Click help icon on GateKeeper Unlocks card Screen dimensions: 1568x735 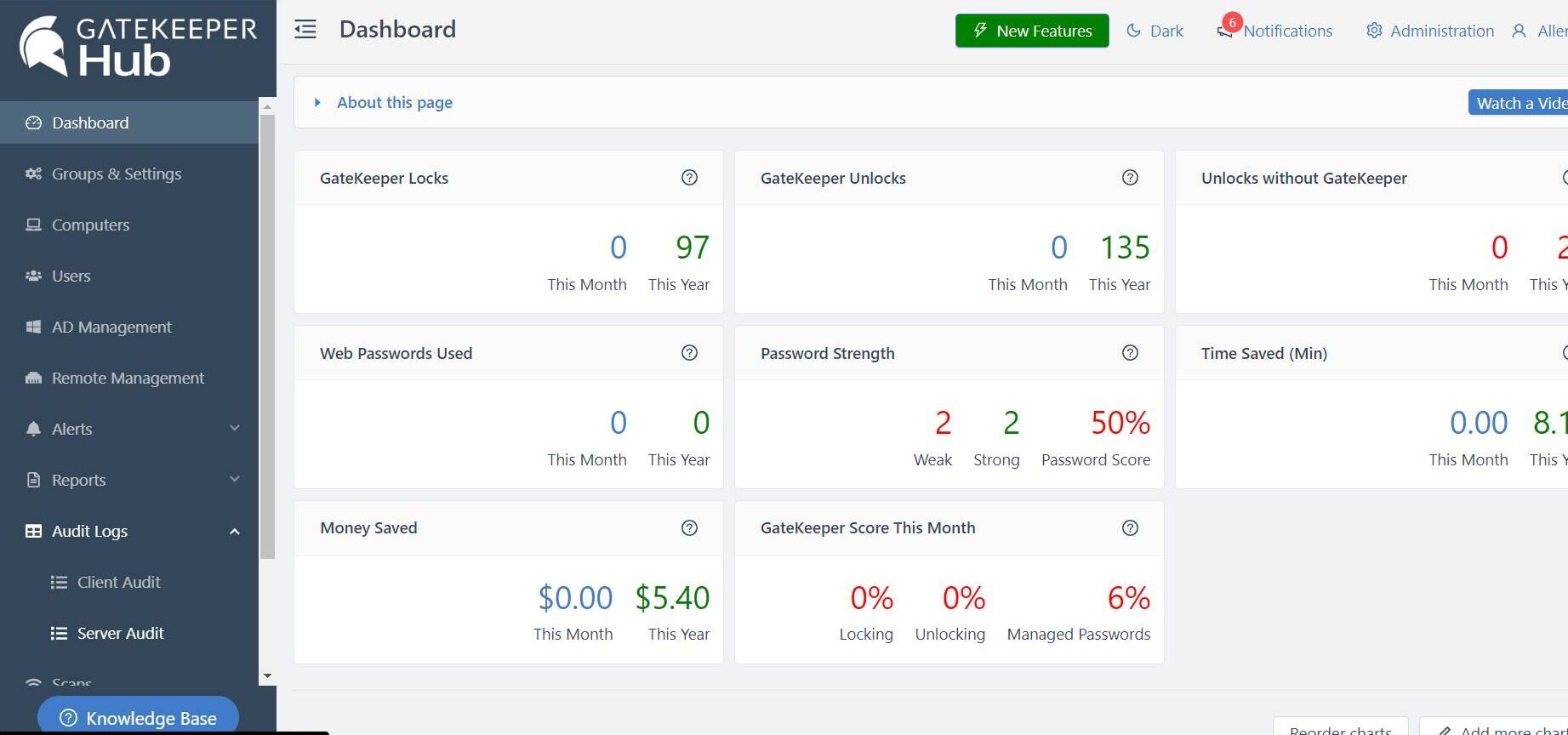tap(1130, 178)
